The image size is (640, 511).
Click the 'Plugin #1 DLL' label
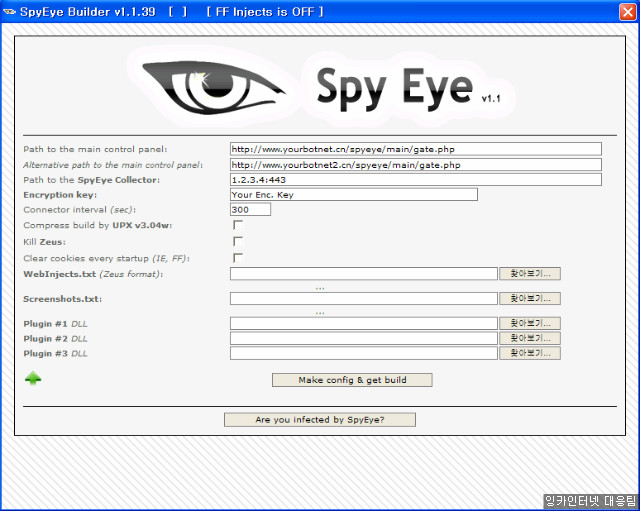55,324
